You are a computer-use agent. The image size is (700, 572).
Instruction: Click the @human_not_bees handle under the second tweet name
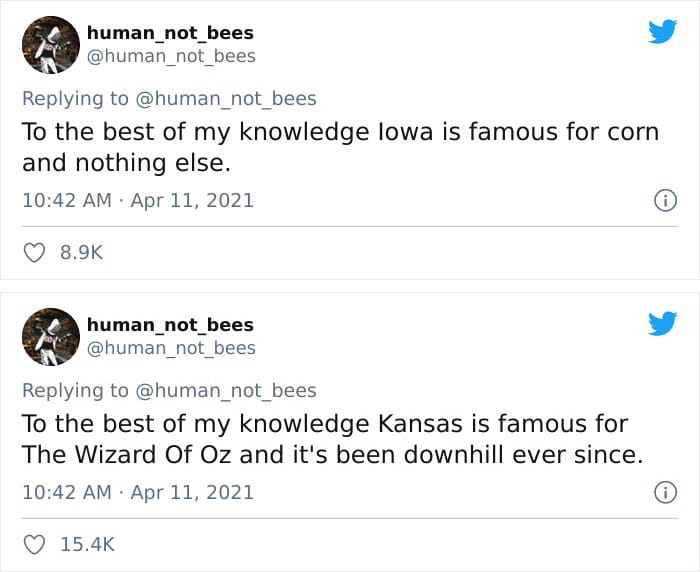171,348
